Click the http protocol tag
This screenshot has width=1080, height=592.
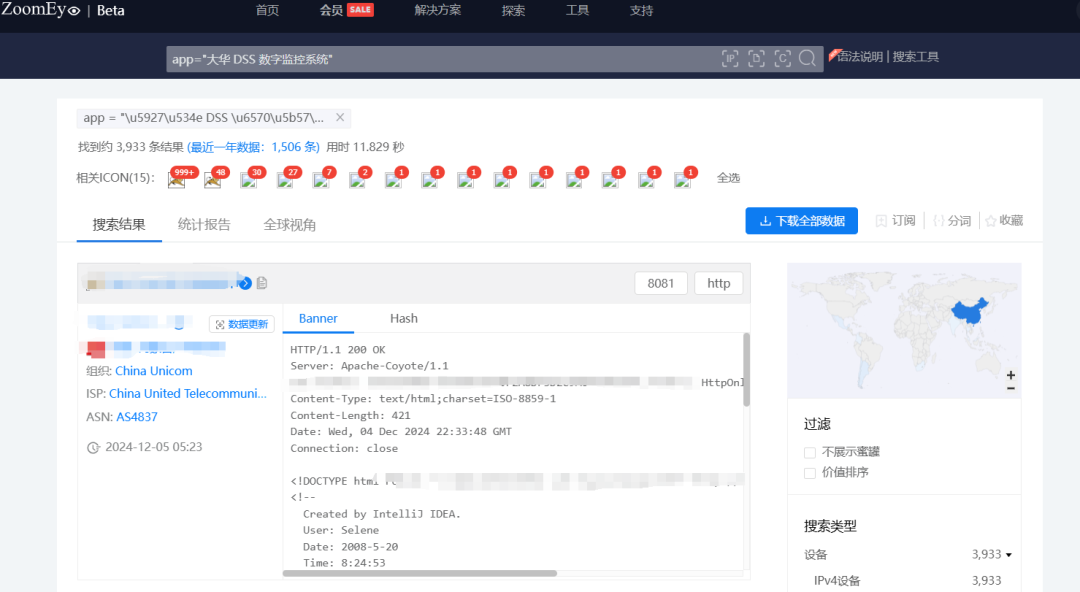coord(718,283)
